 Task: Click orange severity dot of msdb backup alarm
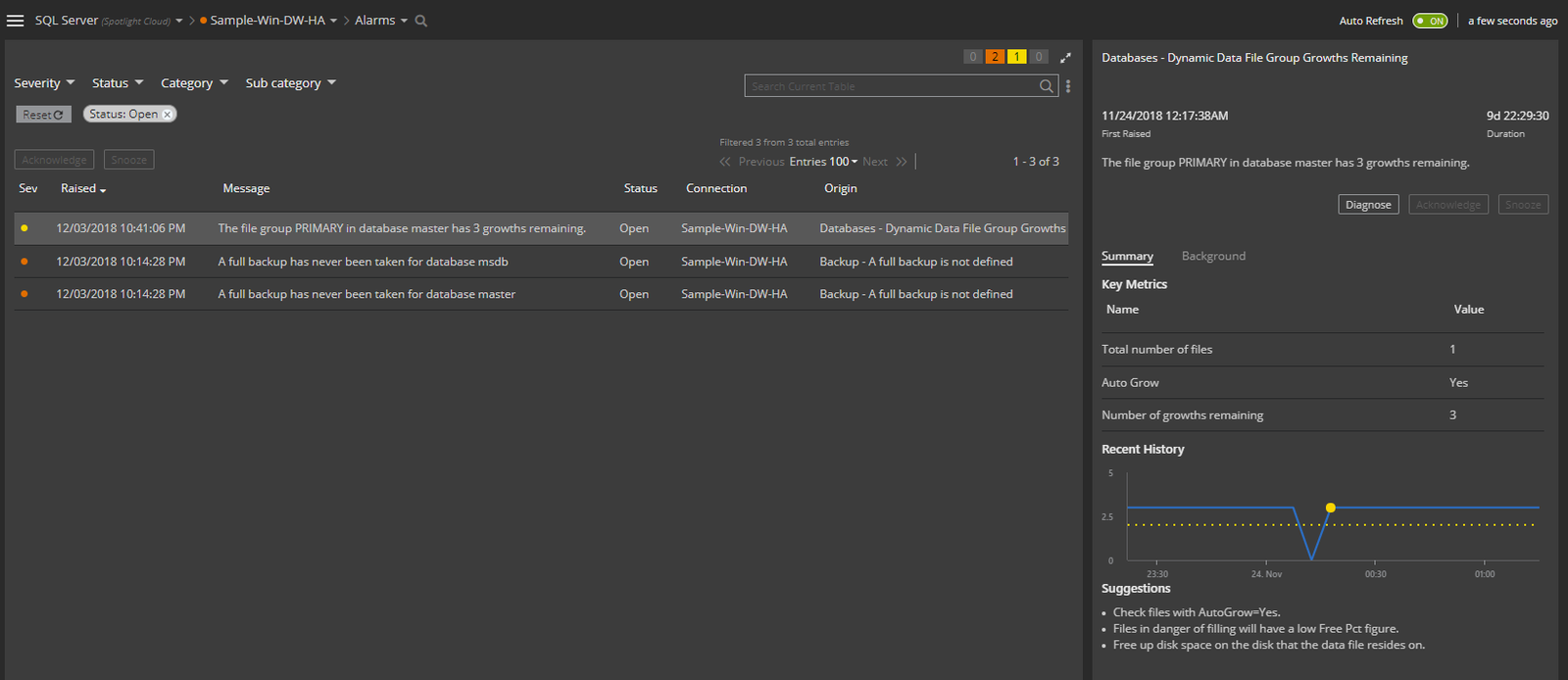coord(24,262)
